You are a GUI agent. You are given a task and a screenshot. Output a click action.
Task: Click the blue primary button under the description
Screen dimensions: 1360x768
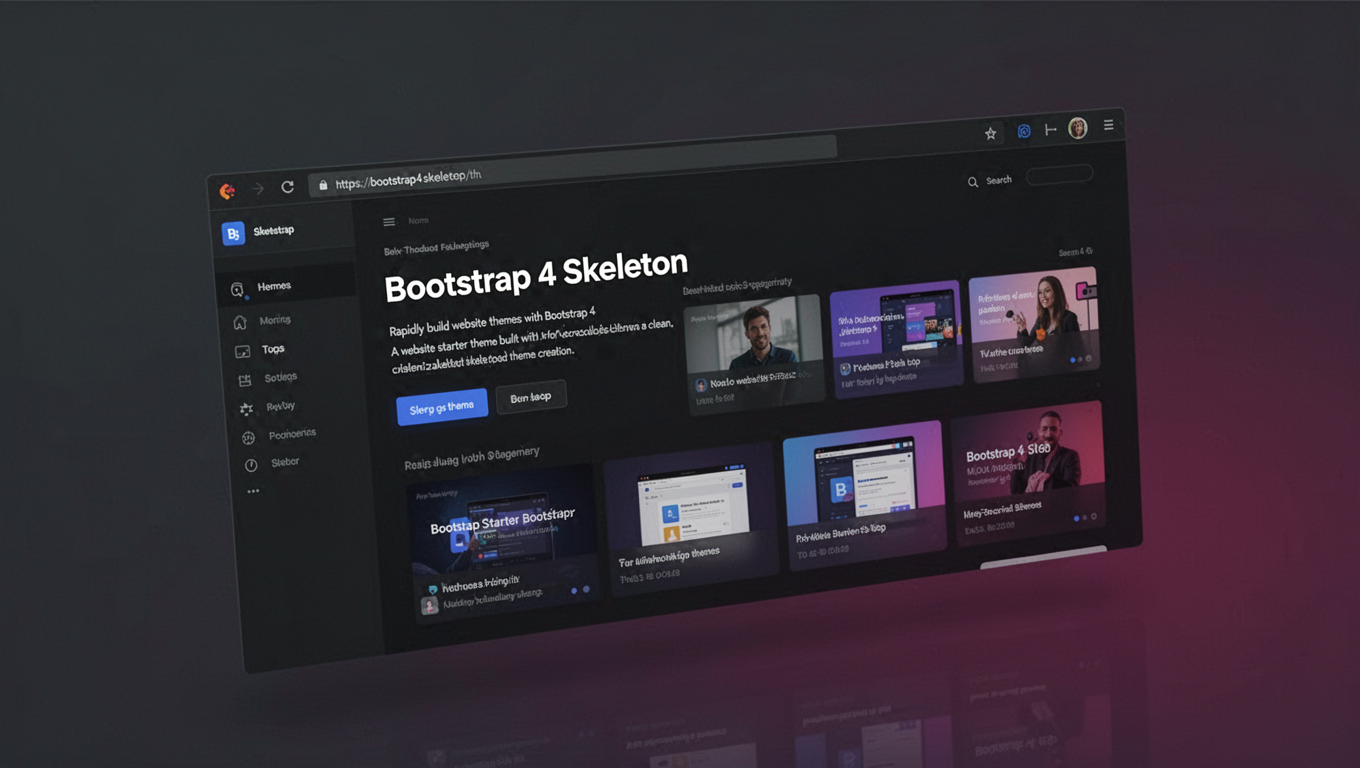[x=442, y=407]
